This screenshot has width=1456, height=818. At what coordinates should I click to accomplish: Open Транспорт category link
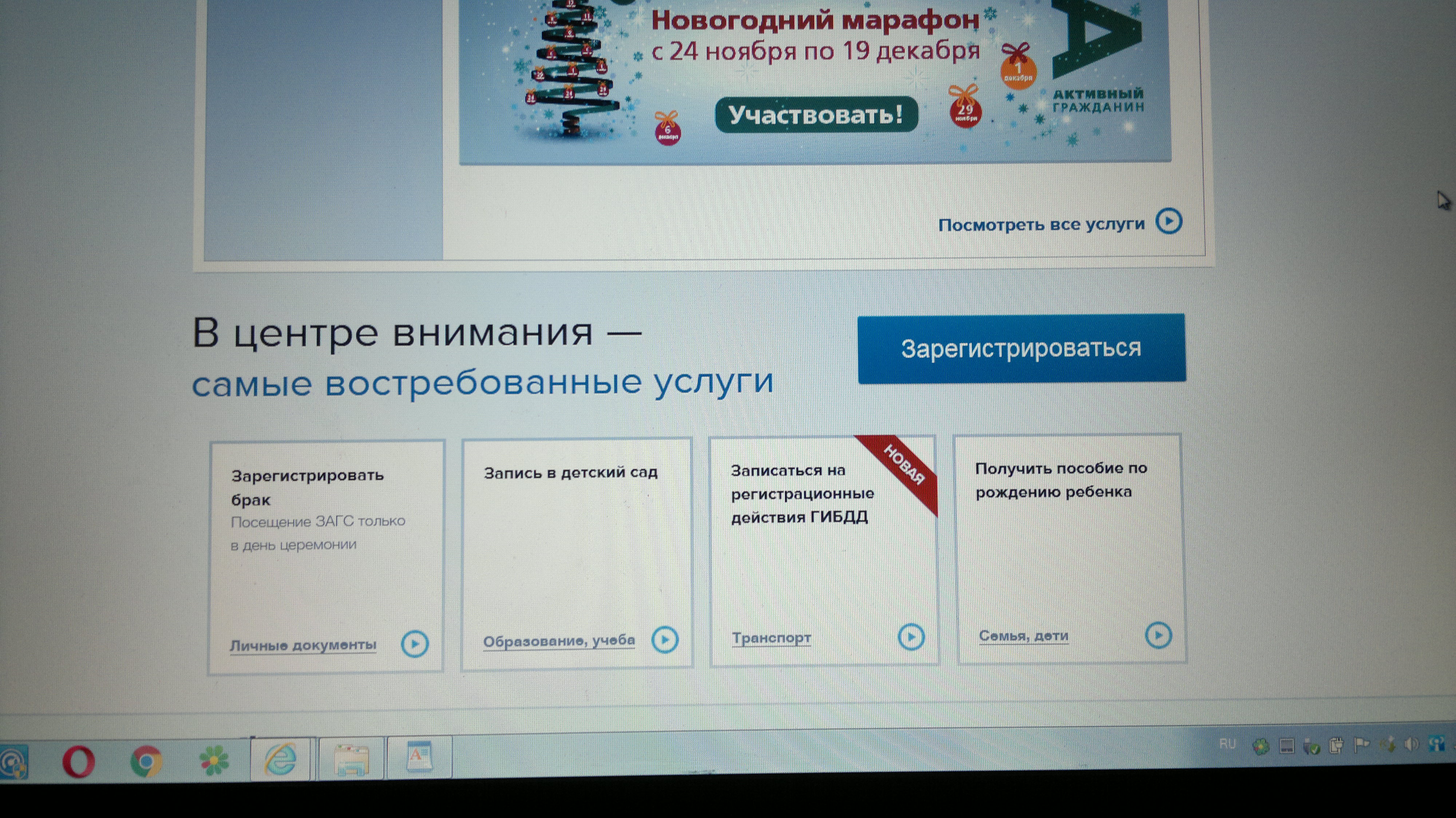772,638
